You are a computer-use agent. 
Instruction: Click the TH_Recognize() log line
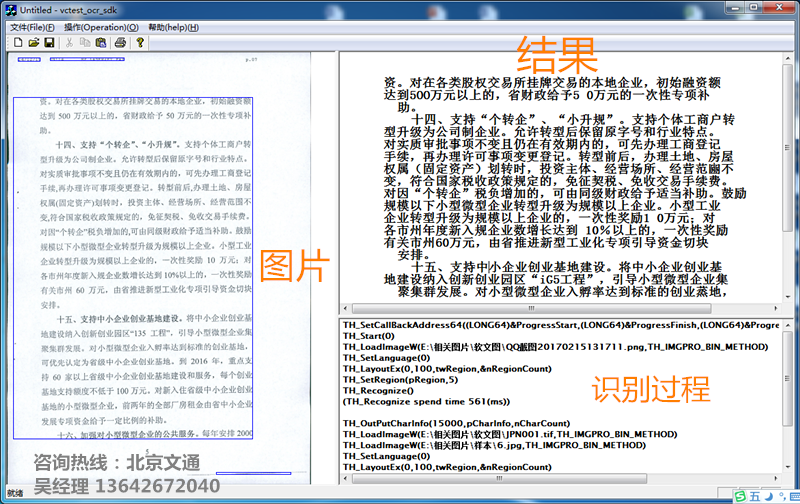(x=379, y=391)
